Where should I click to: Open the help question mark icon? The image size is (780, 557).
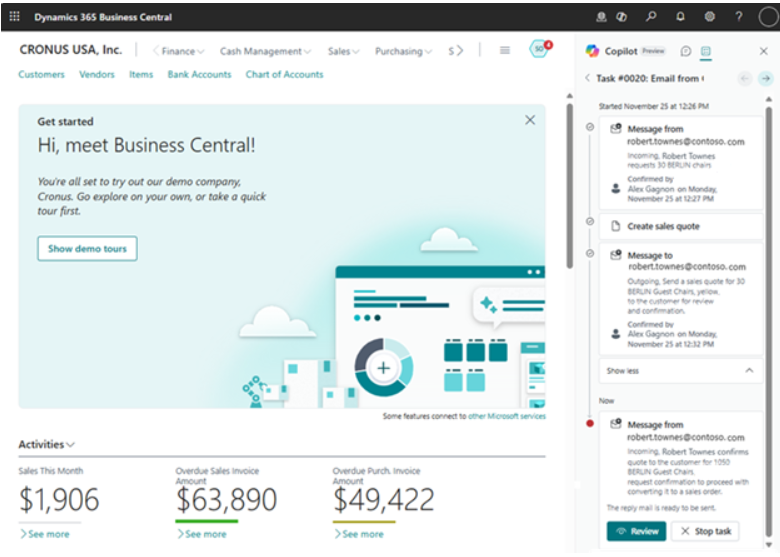pyautogui.click(x=739, y=16)
